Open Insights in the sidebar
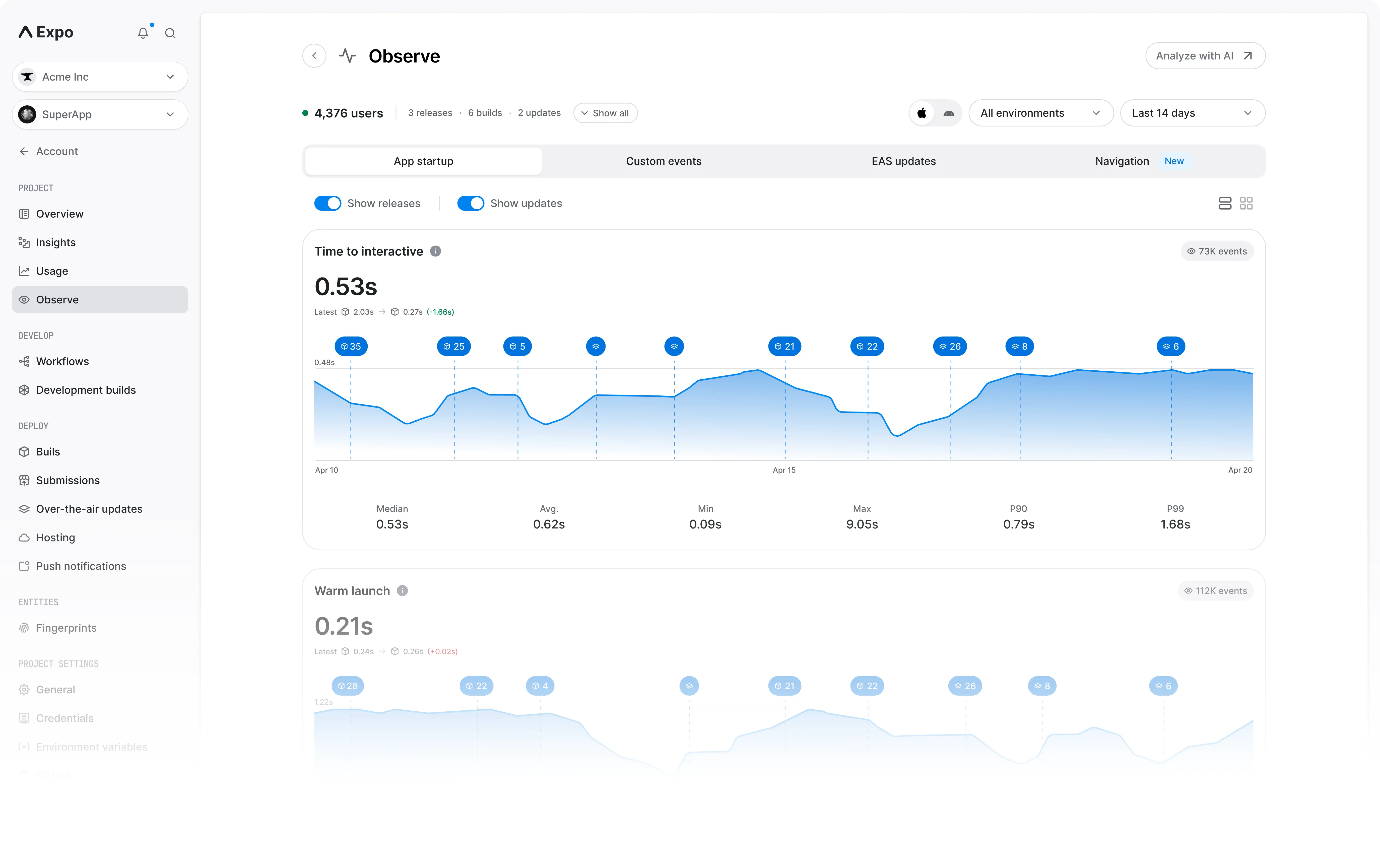 (100, 242)
